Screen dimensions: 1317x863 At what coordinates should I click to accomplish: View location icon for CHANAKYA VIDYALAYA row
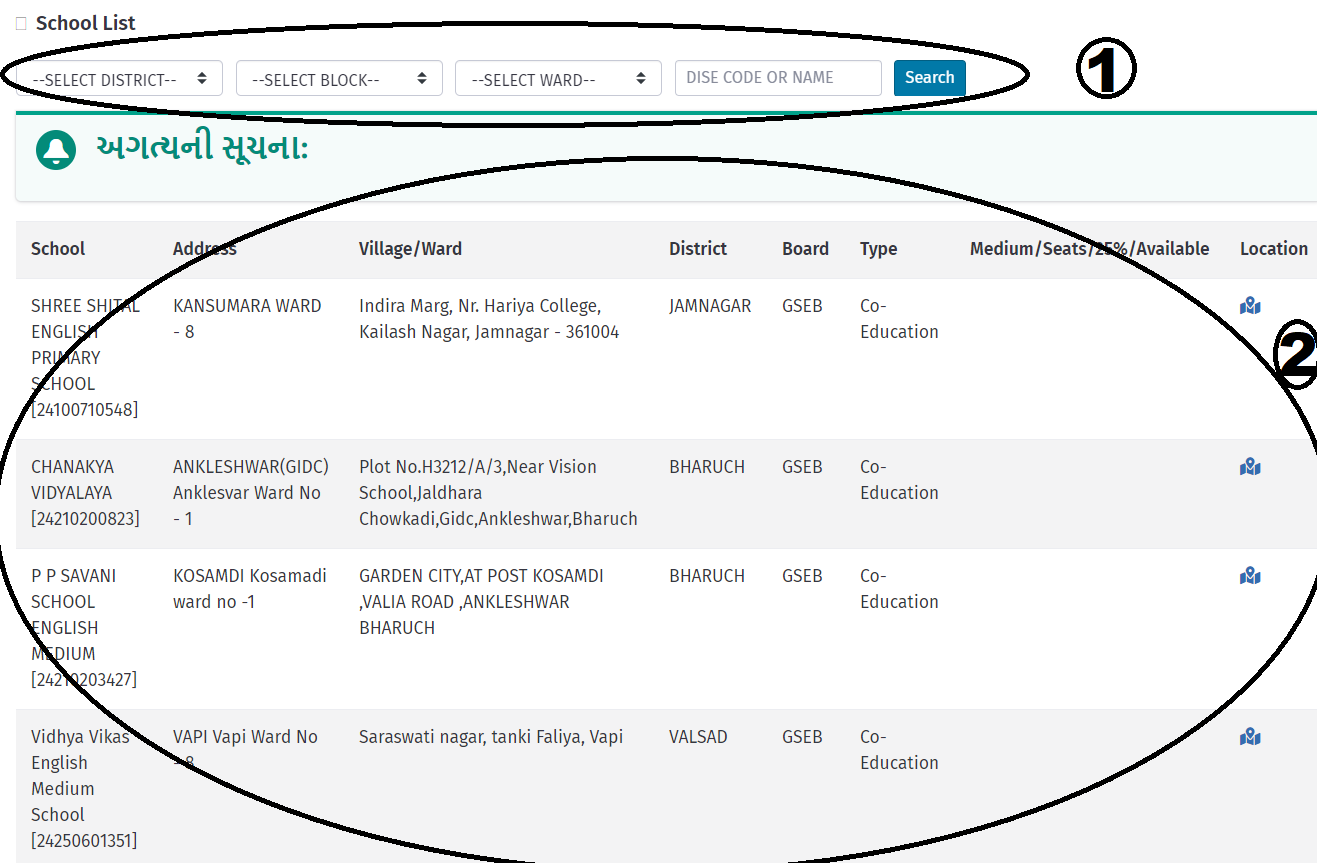[x=1250, y=466]
